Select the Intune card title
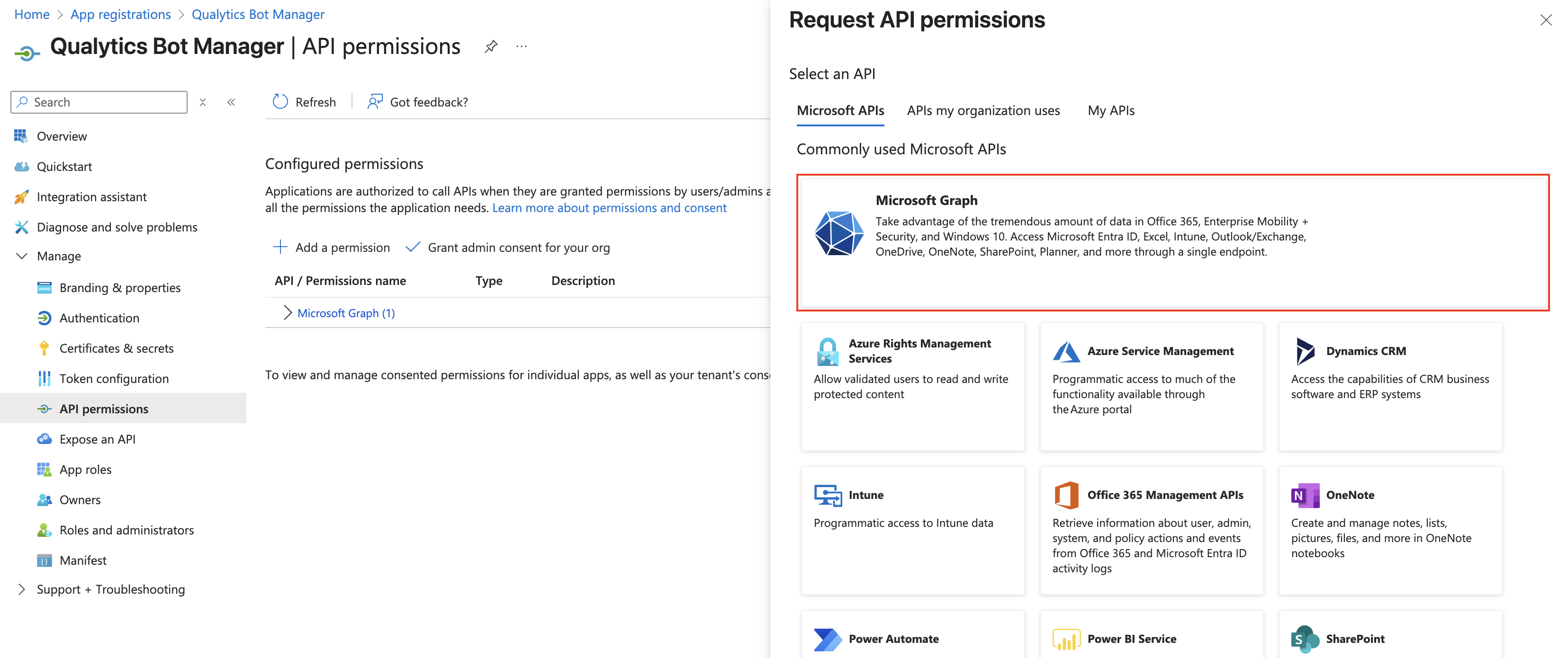 866,495
